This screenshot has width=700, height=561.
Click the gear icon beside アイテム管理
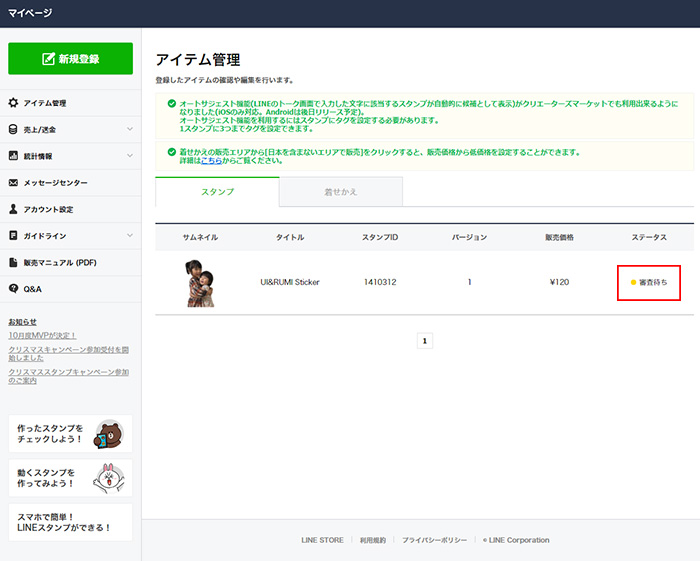point(13,103)
